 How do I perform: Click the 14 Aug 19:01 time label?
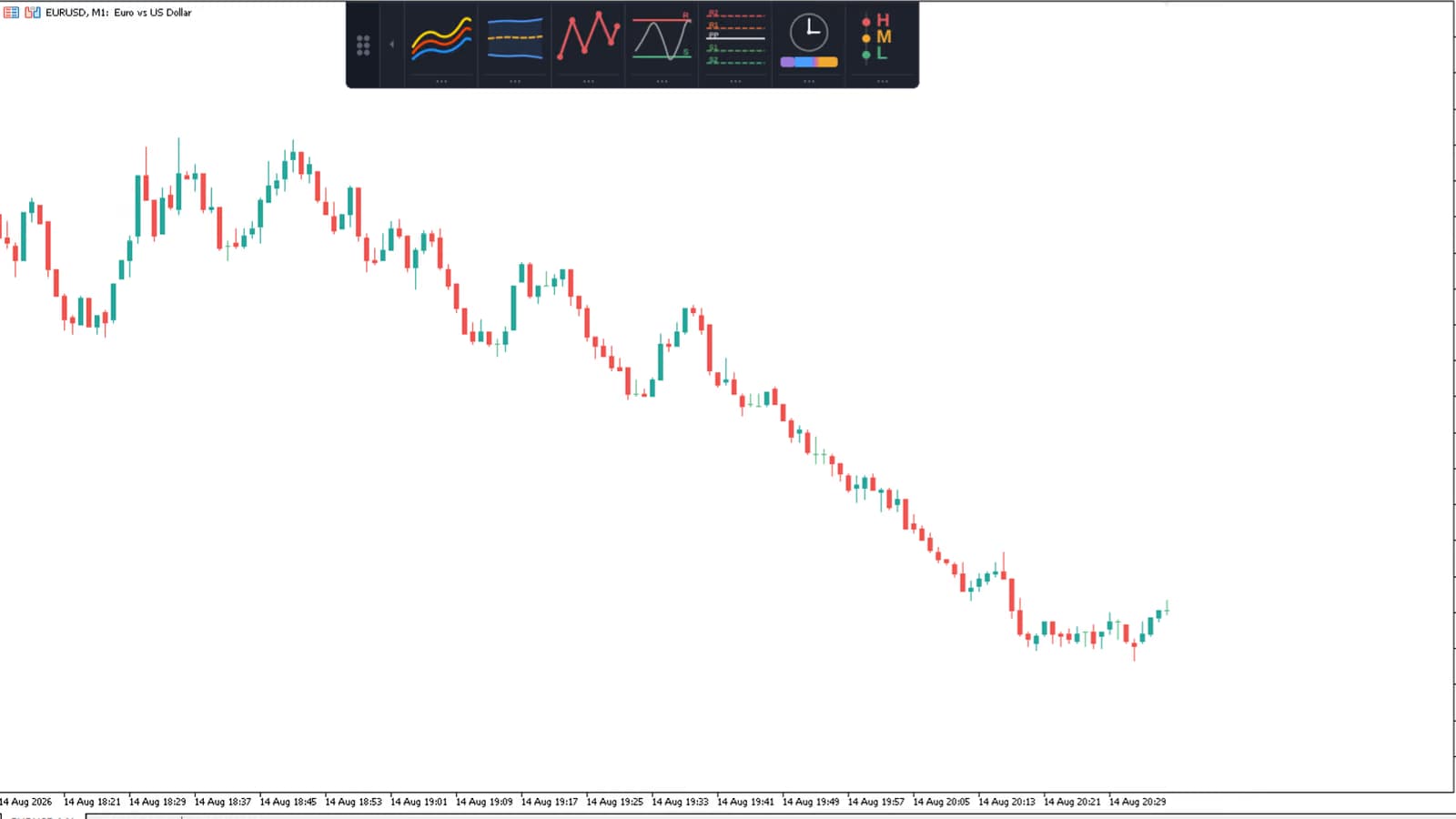(x=420, y=802)
